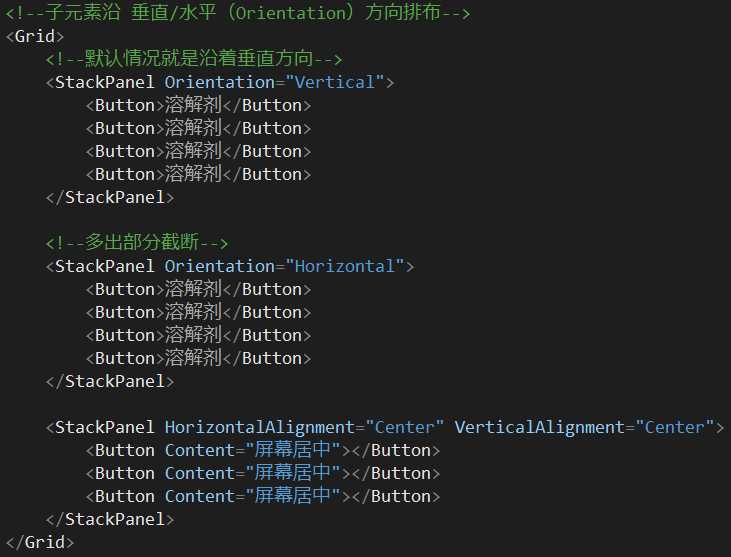Click the VerticalAlignment attribute name

pos(539,428)
